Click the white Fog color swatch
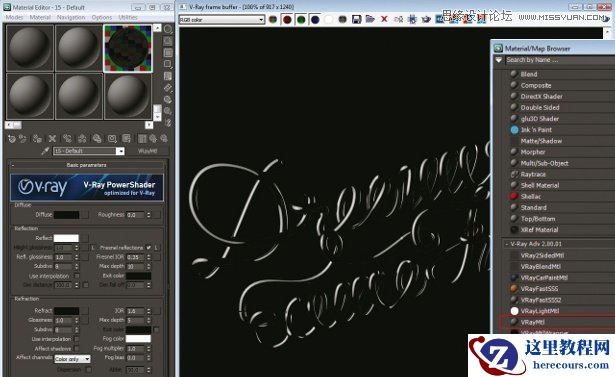Screen dimensions: 615x377 138,339
